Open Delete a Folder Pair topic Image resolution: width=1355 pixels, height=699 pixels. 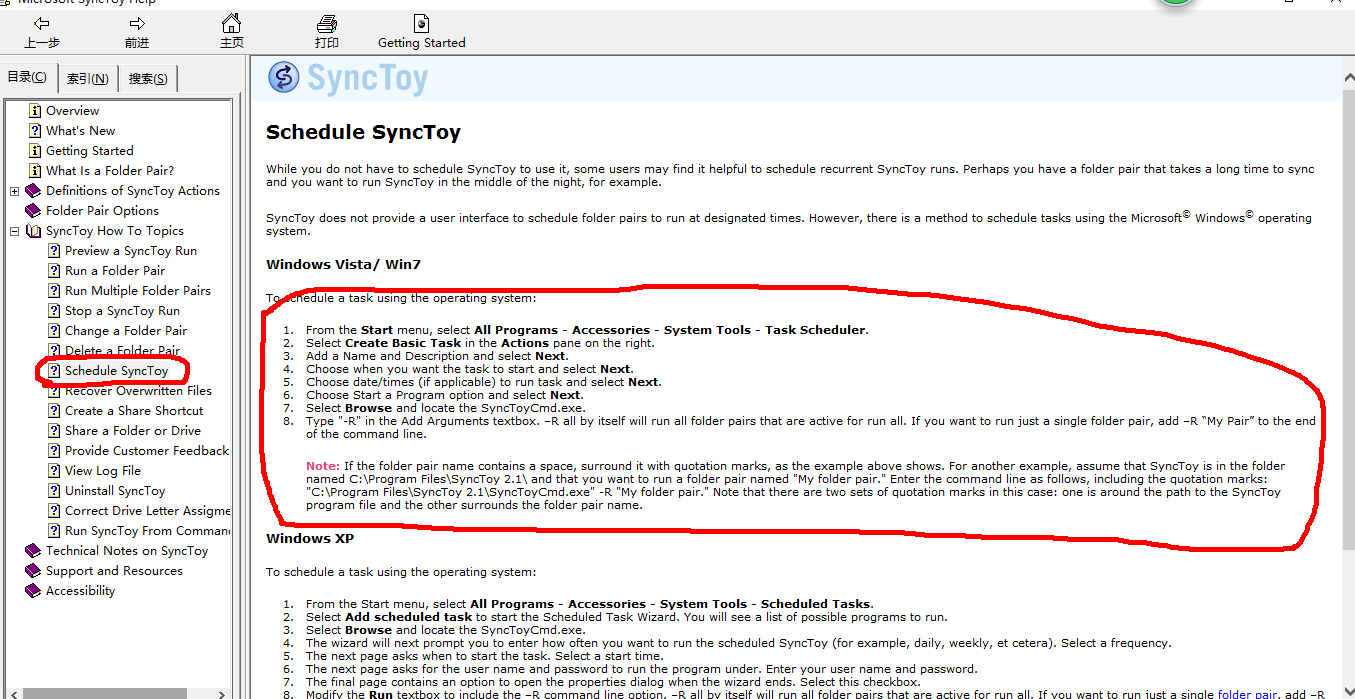click(122, 351)
